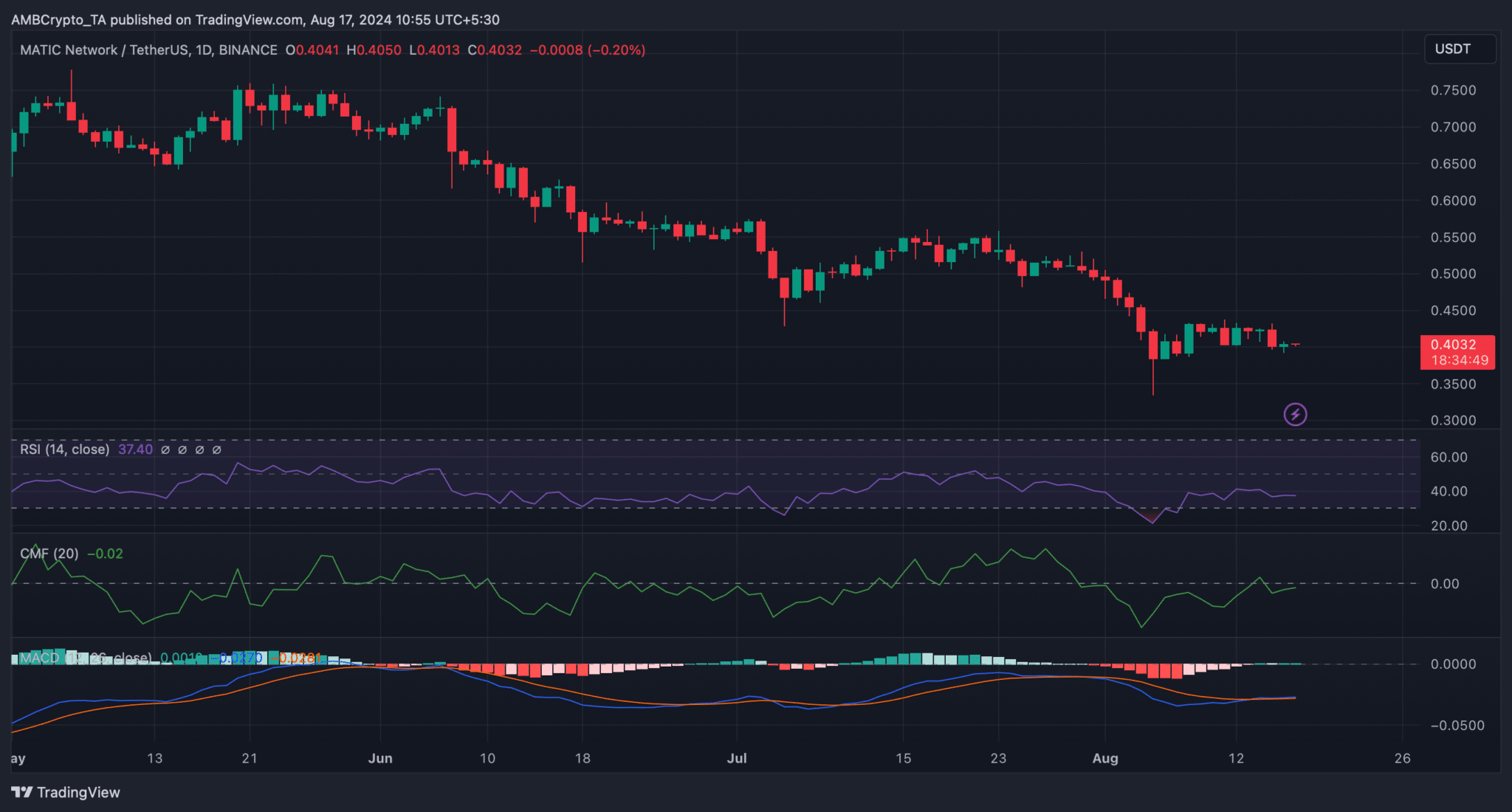
Task: Click the 0.7500 price axis label
Action: (x=1453, y=90)
